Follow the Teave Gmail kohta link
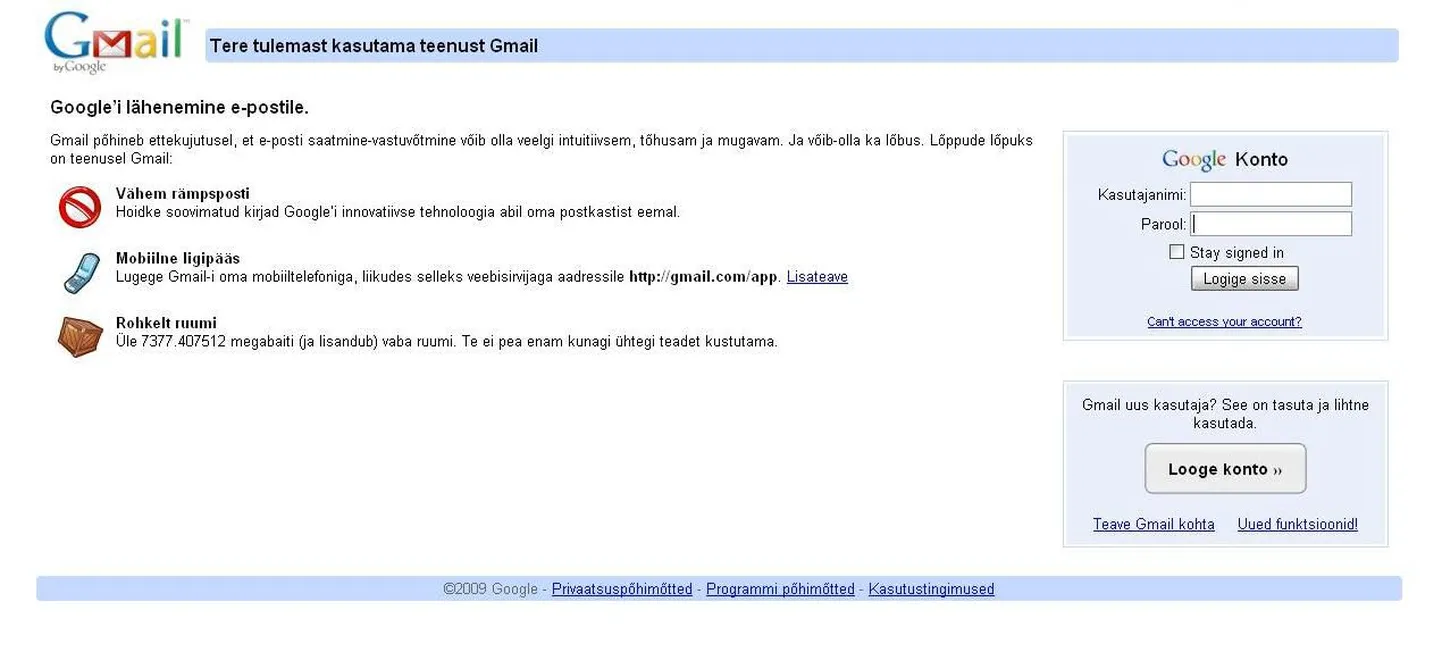The width and height of the screenshot is (1442, 652). tap(1153, 525)
